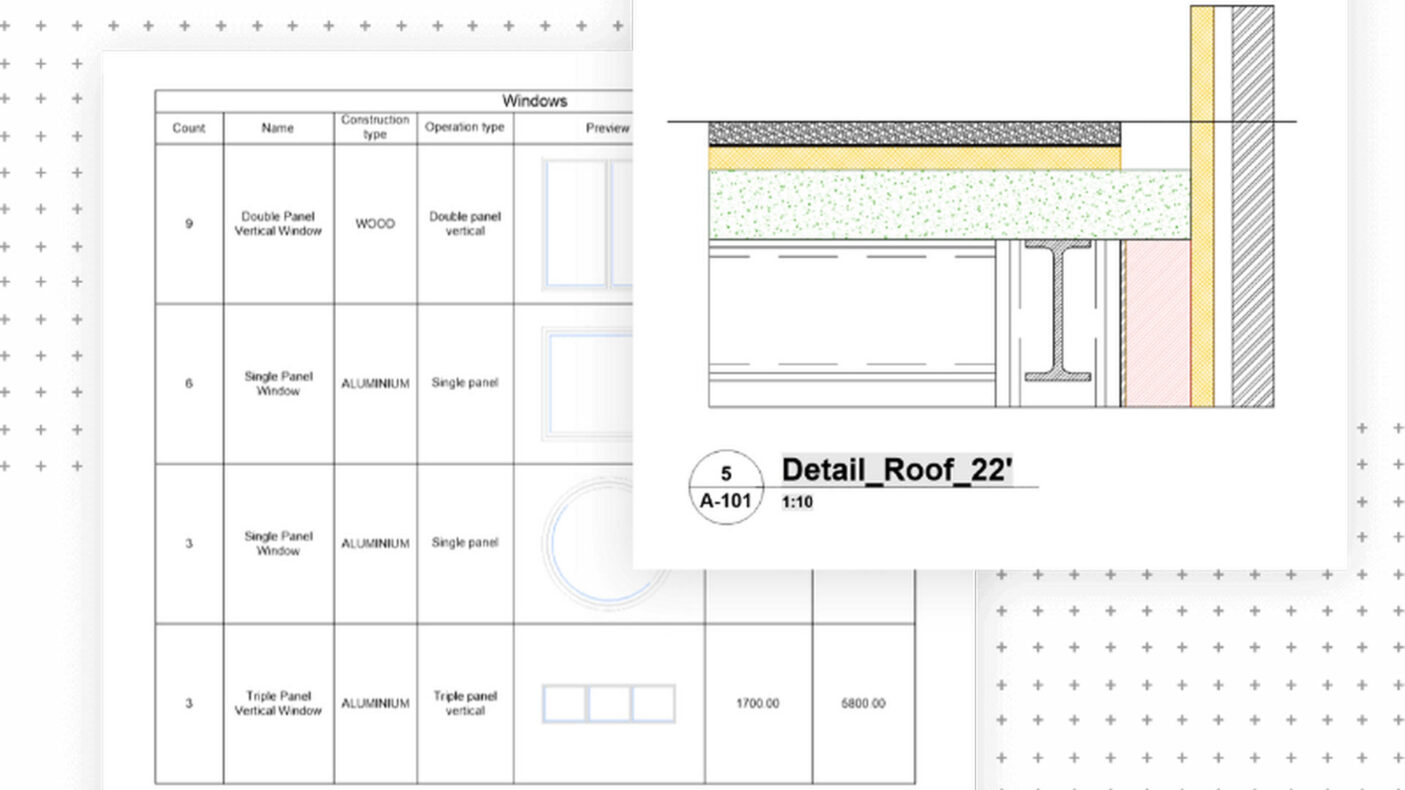
Task: Select the Operation type column header
Action: (465, 128)
